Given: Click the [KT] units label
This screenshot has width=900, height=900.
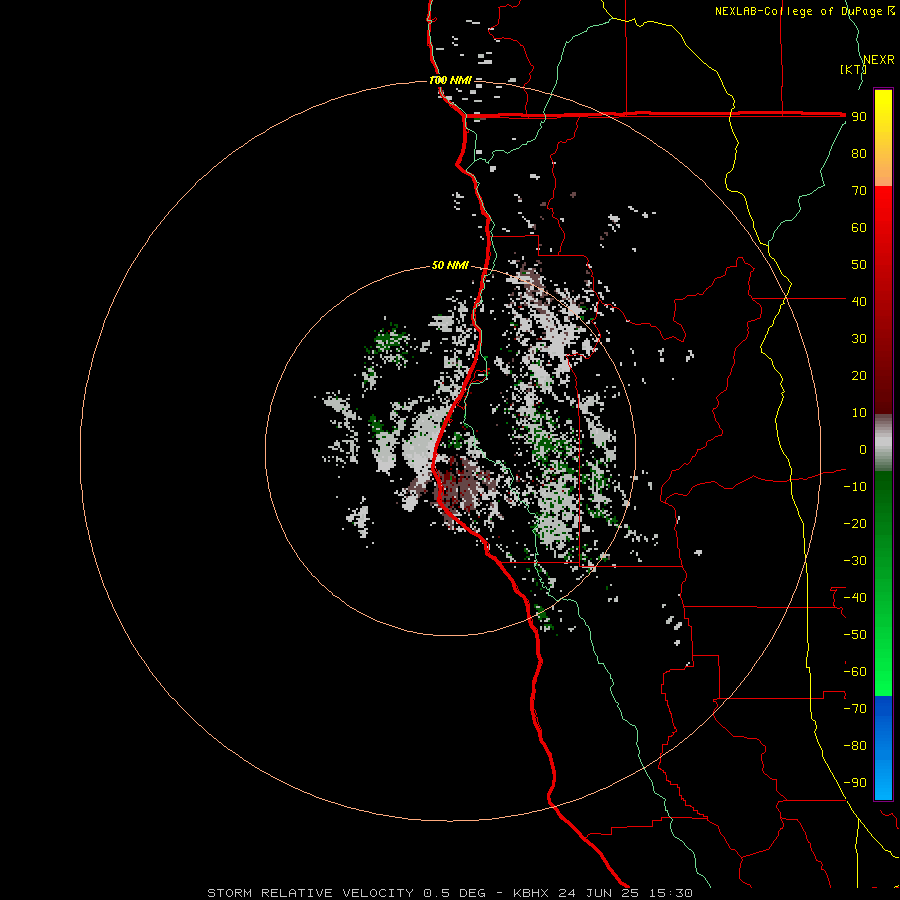Looking at the screenshot, I should click(852, 69).
